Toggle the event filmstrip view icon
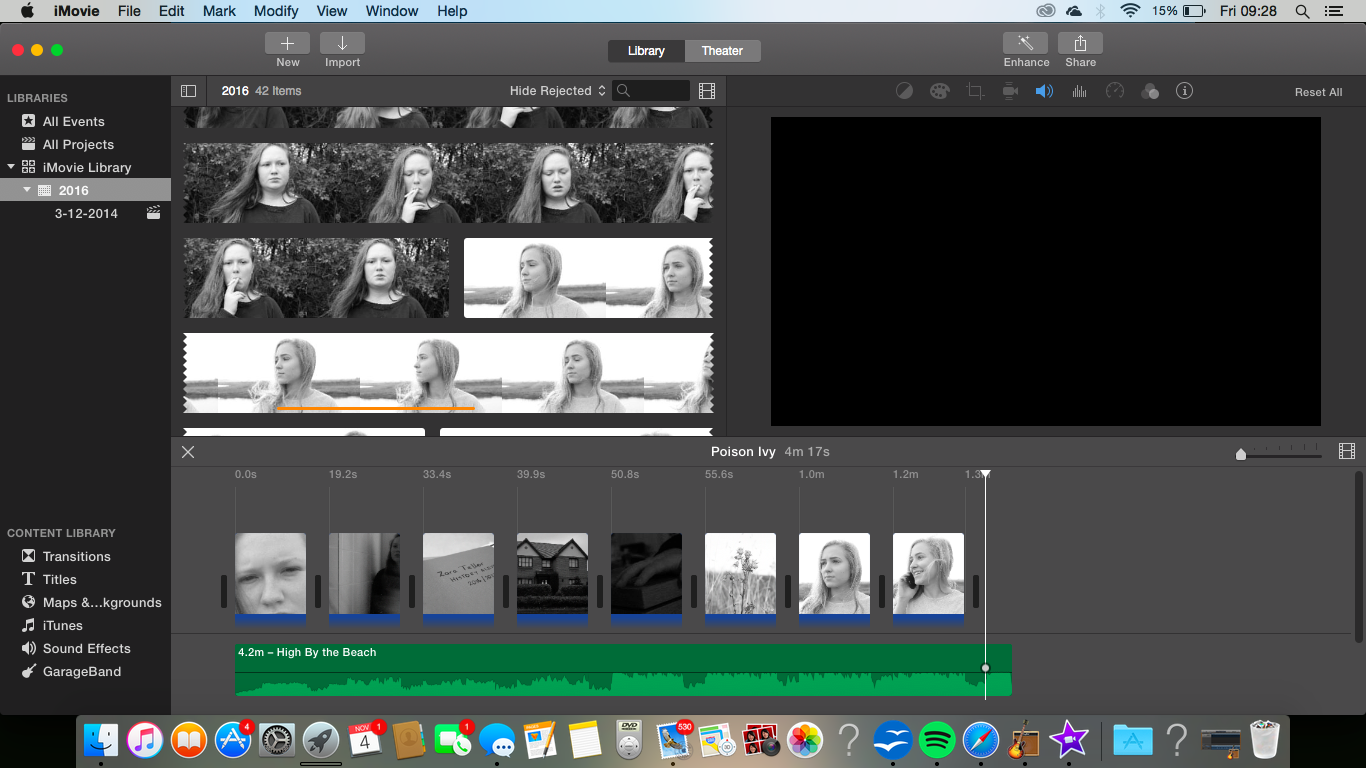The width and height of the screenshot is (1366, 768). (x=707, y=90)
